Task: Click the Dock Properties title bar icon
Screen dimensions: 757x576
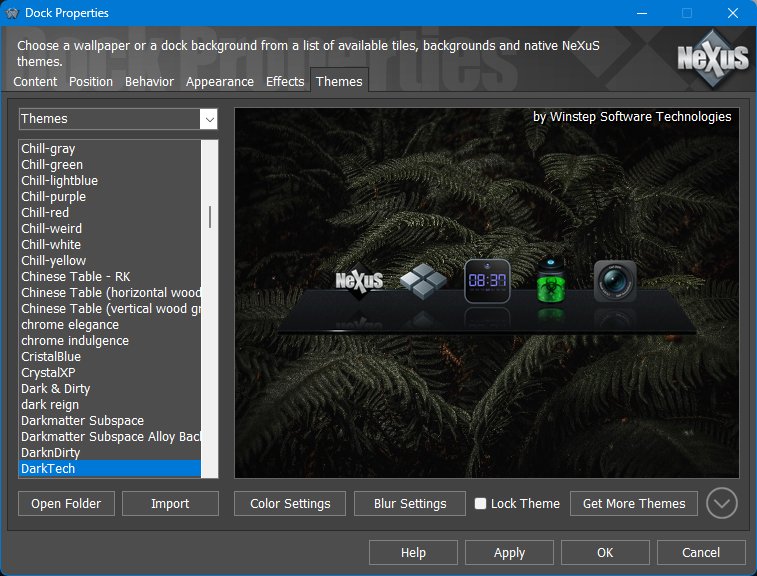Action: click(12, 13)
